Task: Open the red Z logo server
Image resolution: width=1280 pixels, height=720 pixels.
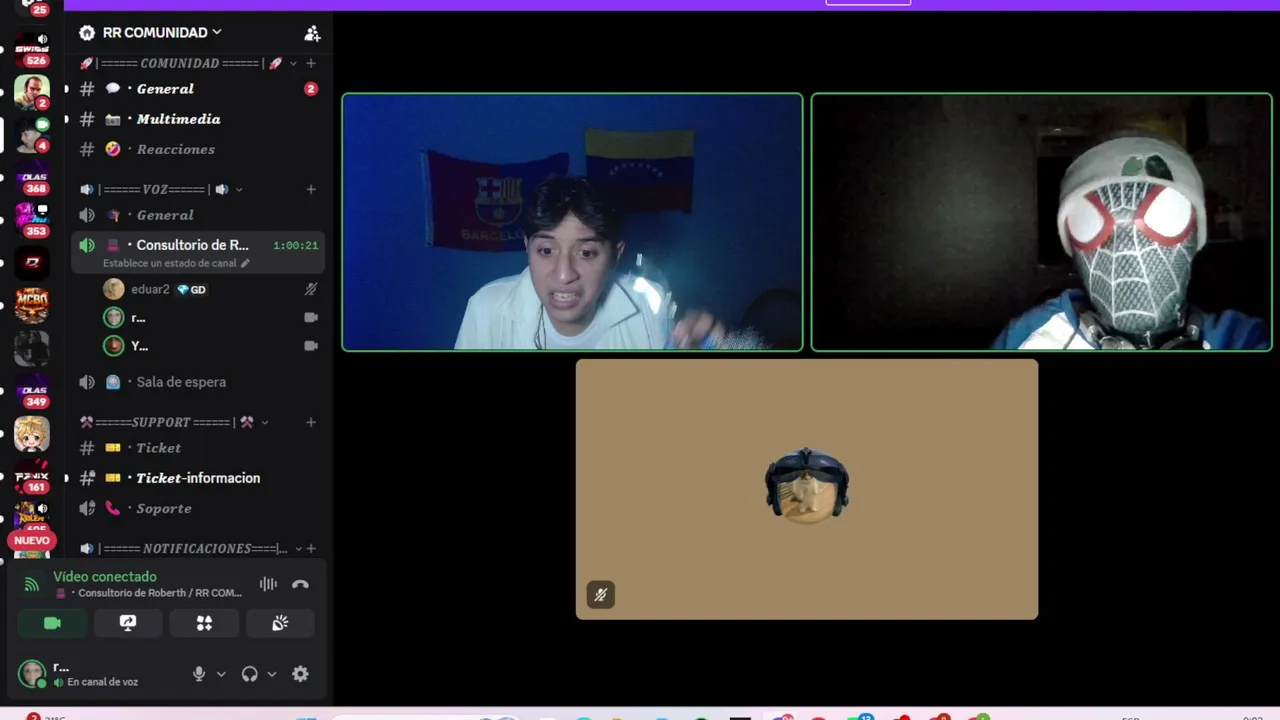Action: [x=32, y=263]
